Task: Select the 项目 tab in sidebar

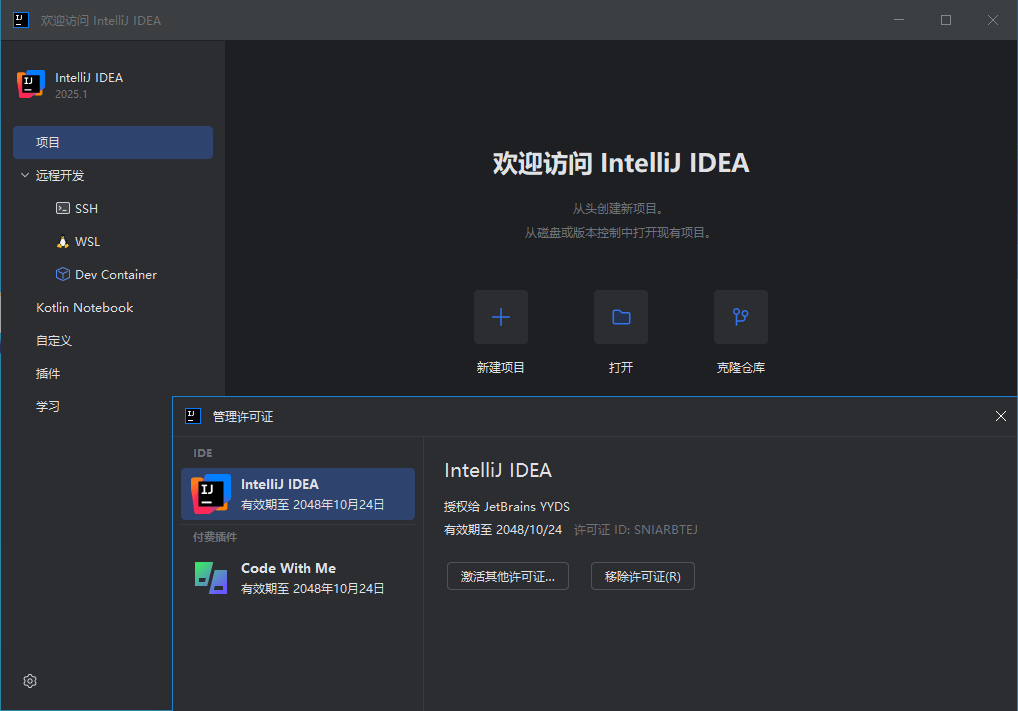Action: pyautogui.click(x=113, y=142)
